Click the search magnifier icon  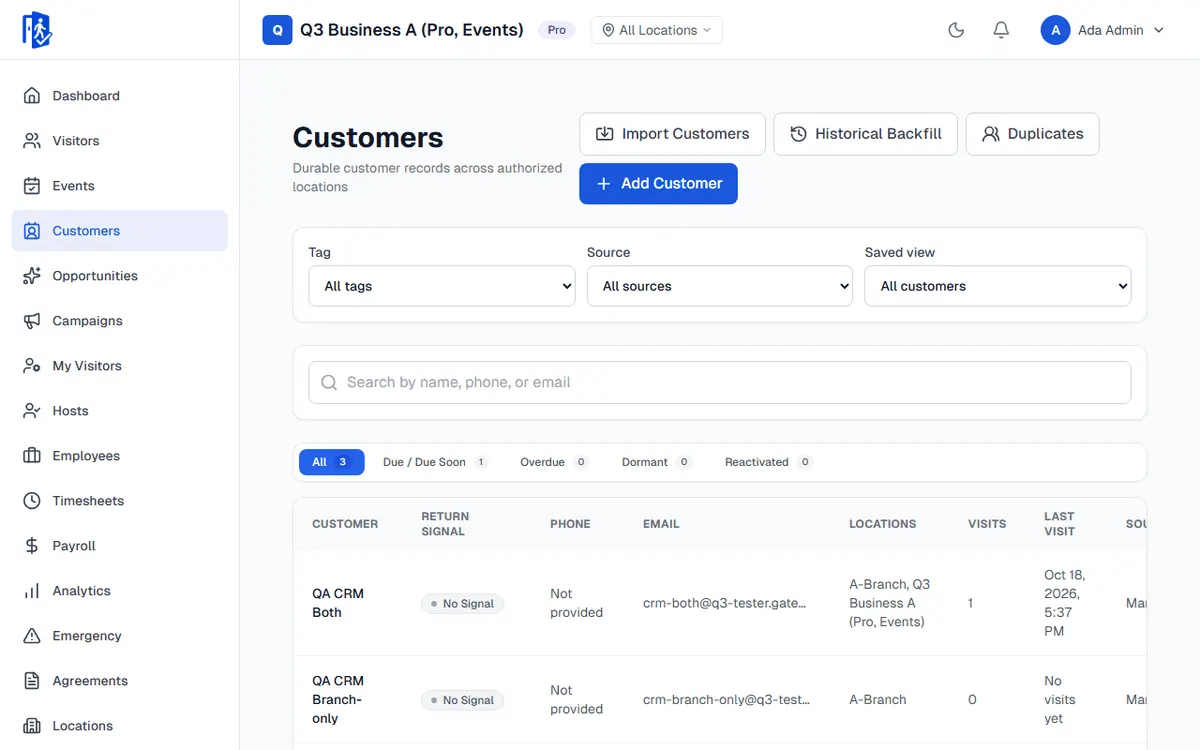click(329, 383)
